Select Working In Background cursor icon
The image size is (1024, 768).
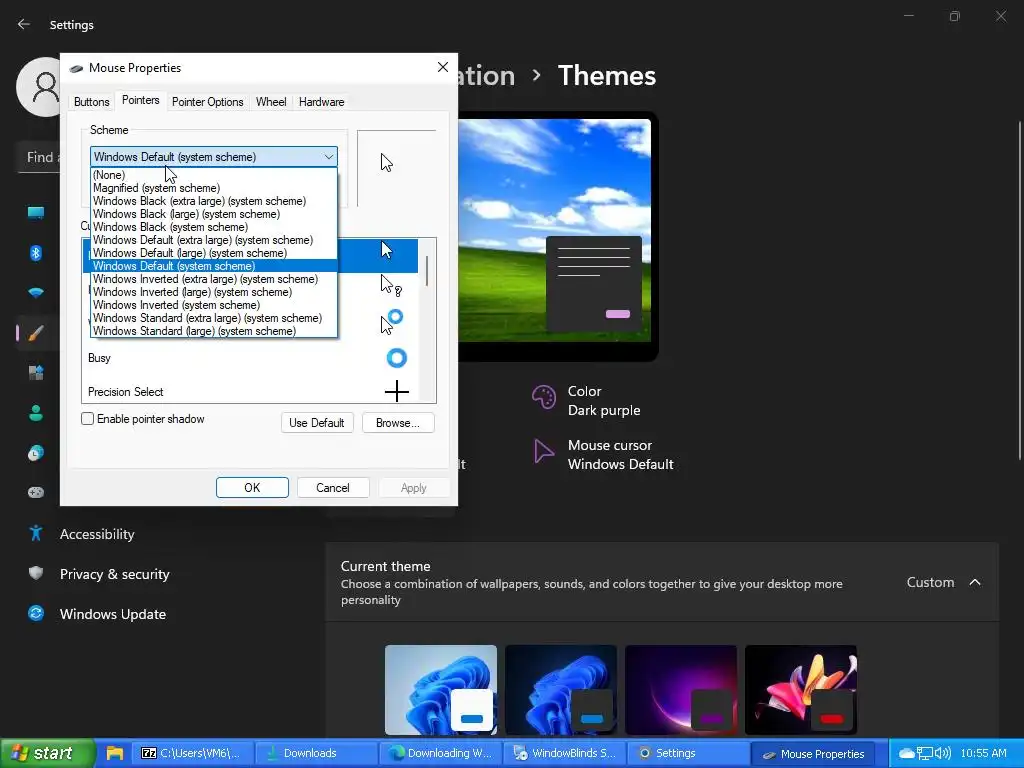coord(391,322)
